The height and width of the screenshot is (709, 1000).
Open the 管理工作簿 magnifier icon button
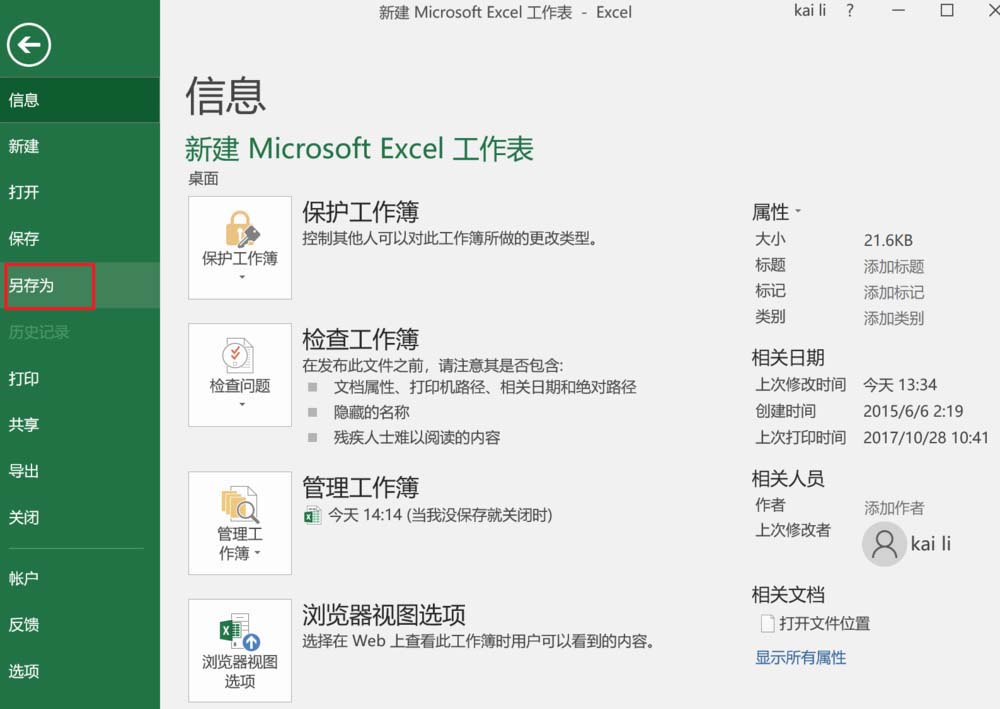[240, 523]
